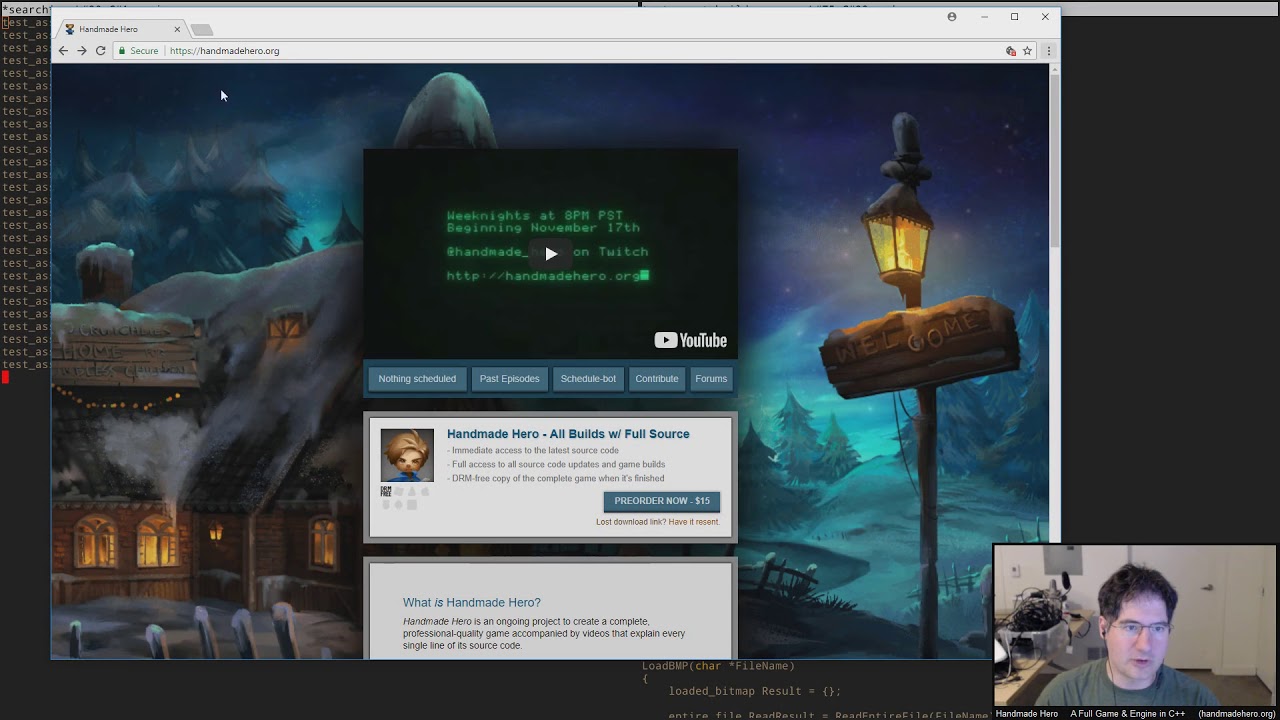The height and width of the screenshot is (720, 1280).
Task: Minimize the Chrome browser window
Action: coord(984,17)
